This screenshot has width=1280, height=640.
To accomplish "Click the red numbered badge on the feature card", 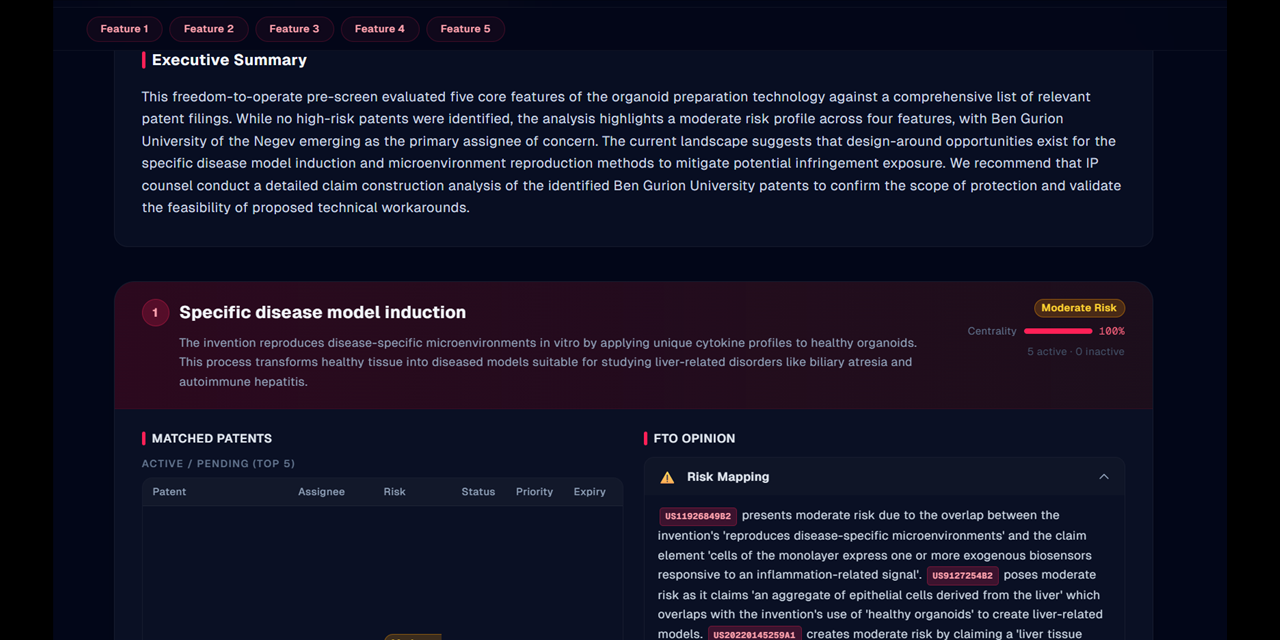I will pyautogui.click(x=155, y=312).
